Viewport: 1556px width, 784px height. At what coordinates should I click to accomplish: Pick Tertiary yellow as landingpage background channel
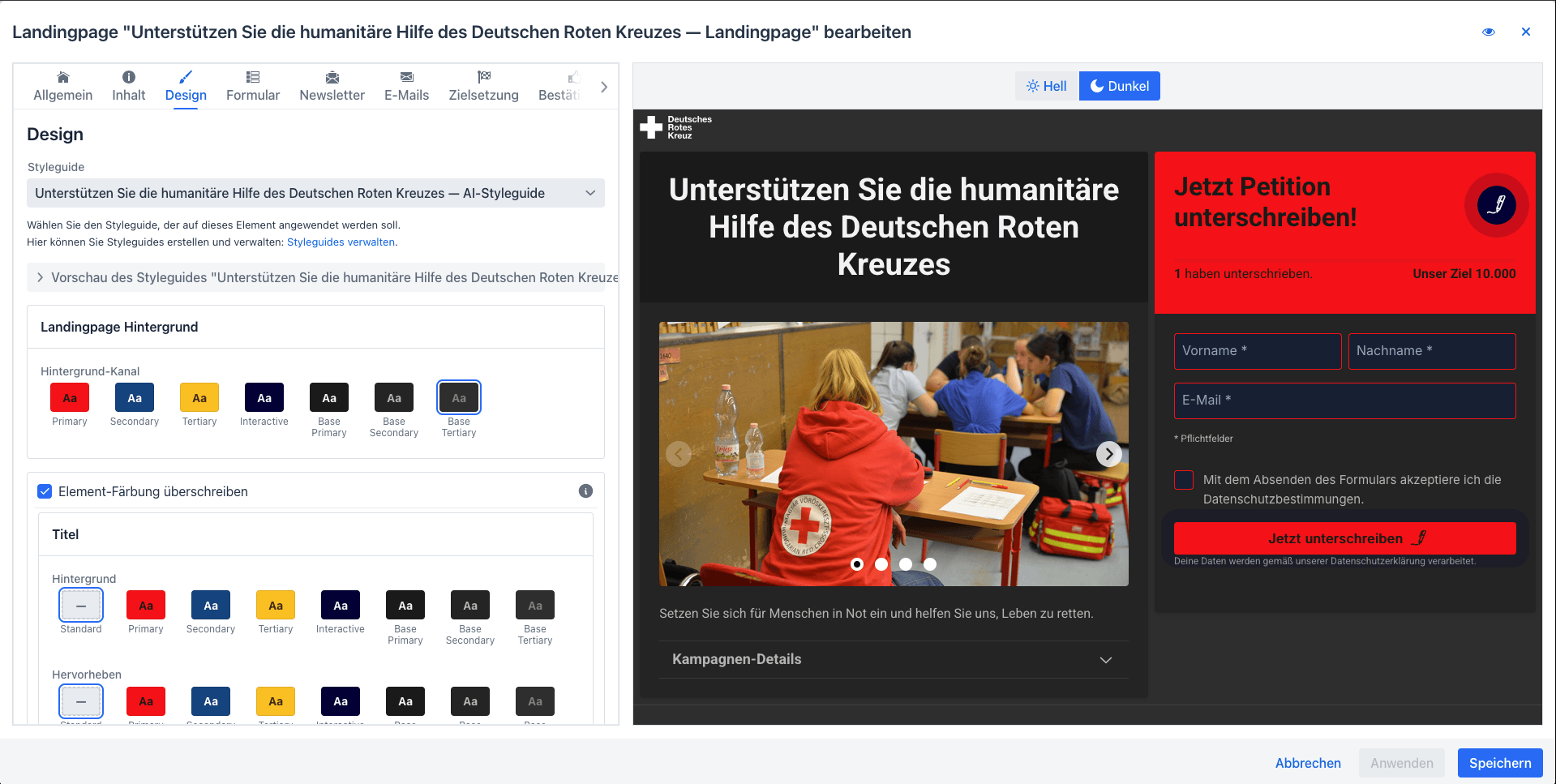click(x=199, y=398)
